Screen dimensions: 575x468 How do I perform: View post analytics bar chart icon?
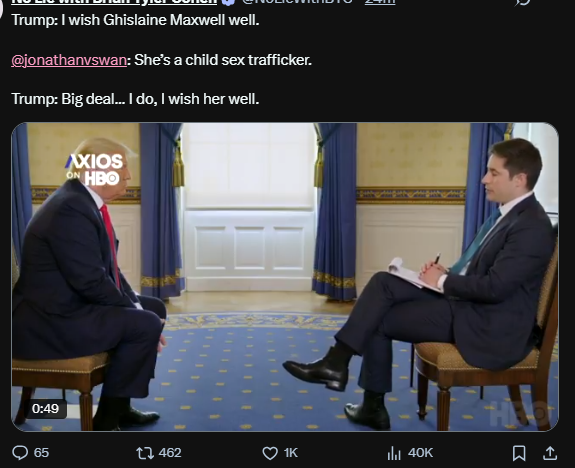(394, 453)
